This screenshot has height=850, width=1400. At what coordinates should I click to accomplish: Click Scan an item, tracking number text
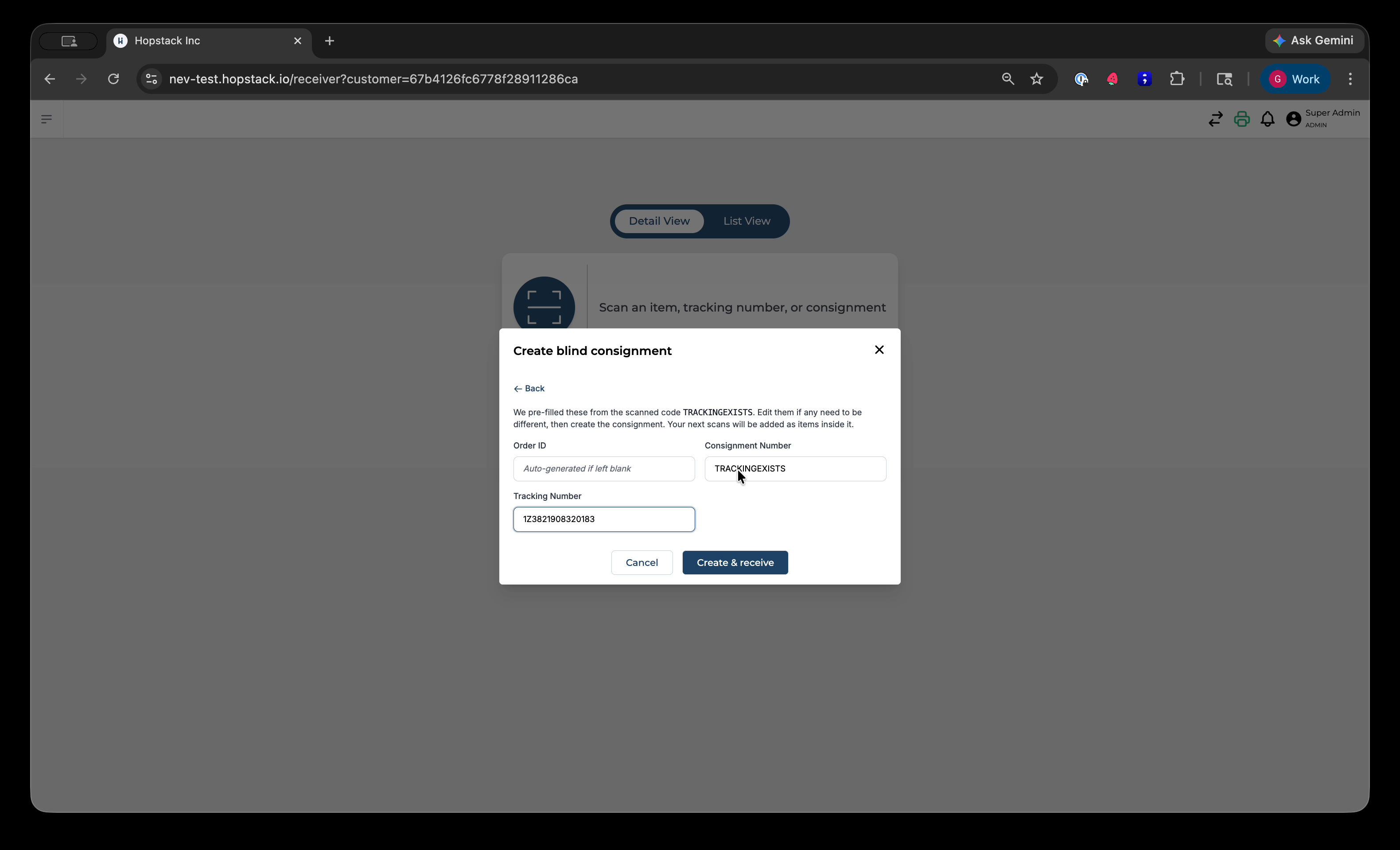tap(742, 308)
